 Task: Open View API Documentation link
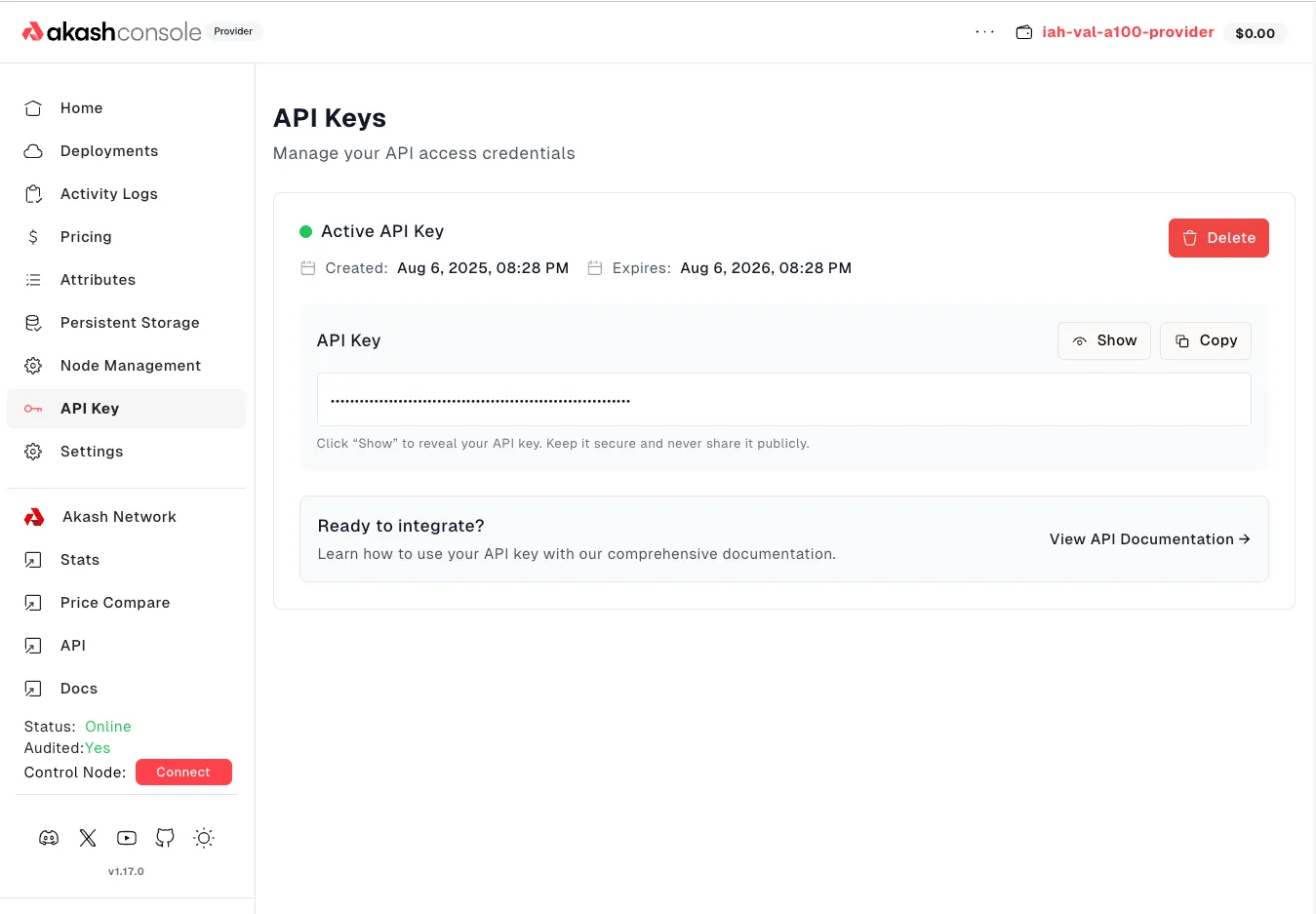click(1149, 539)
